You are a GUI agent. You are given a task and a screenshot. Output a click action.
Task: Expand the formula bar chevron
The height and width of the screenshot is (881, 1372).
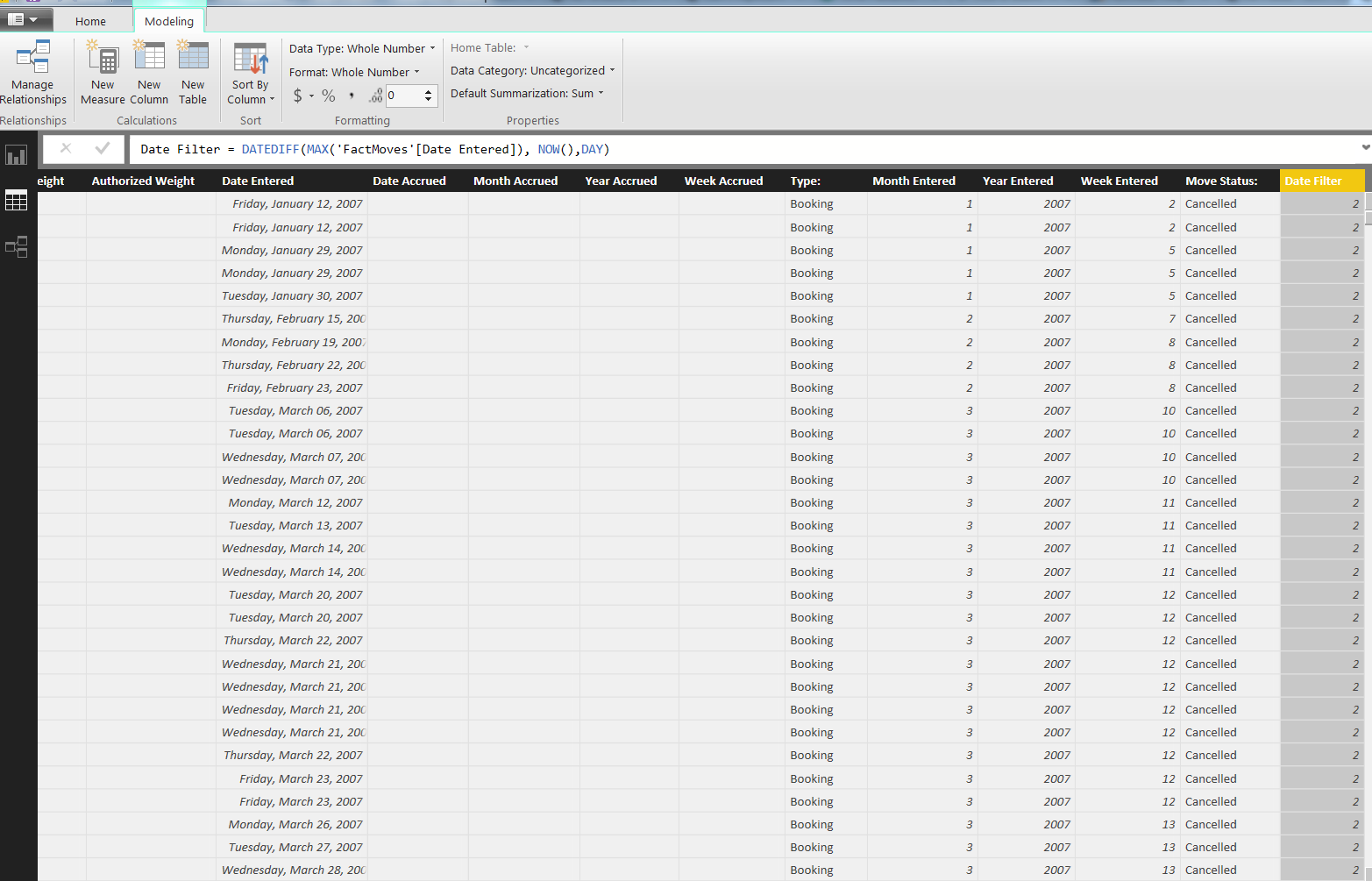click(1365, 148)
